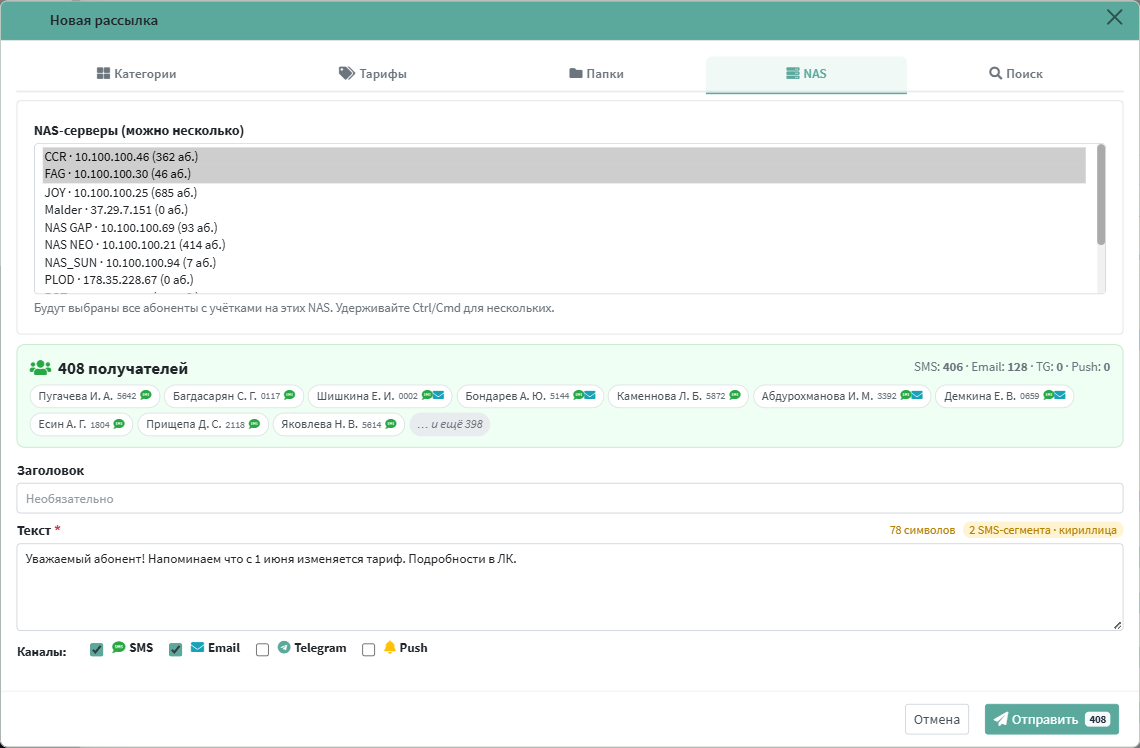Click the Пугачева И. А. recipient chip
This screenshot has width=1140, height=748.
click(95, 396)
